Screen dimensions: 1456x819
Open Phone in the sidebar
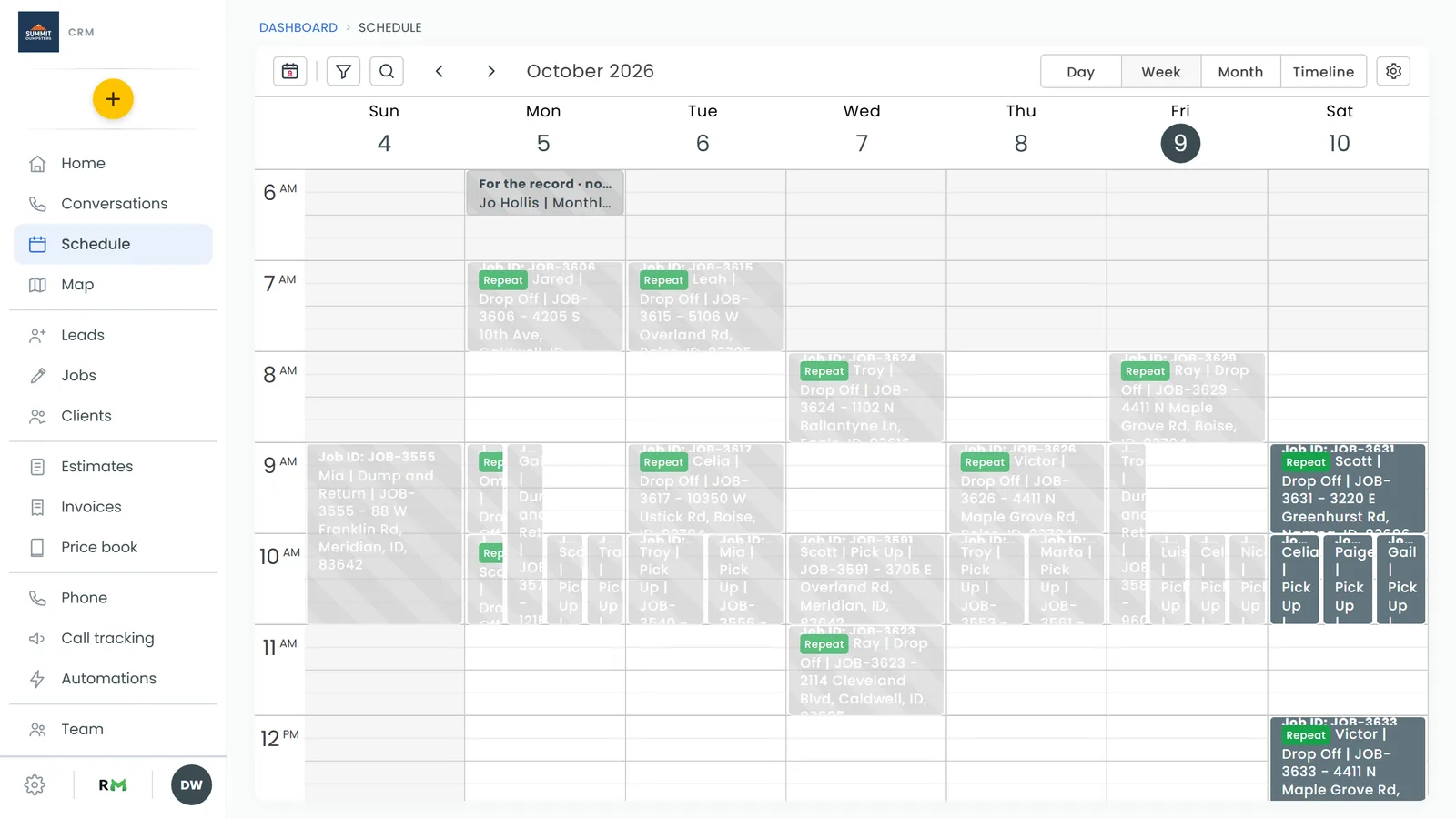click(x=113, y=598)
